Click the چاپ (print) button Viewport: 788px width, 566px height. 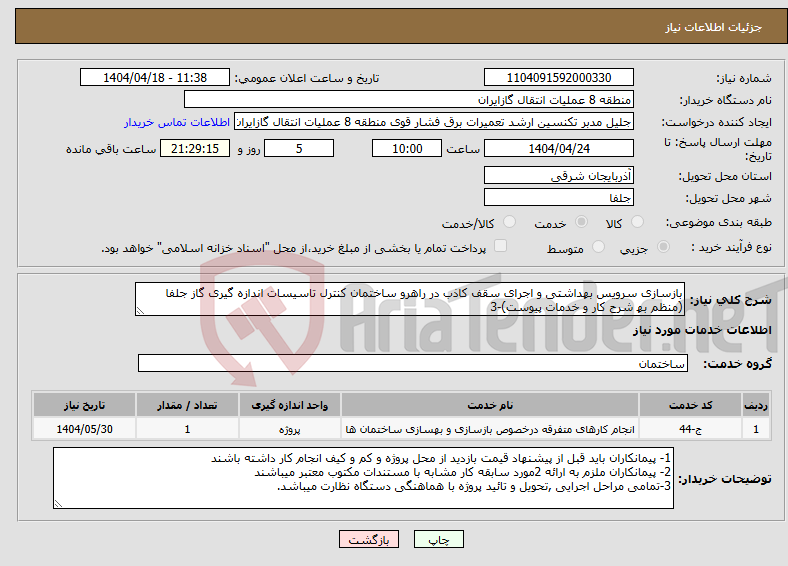(438, 539)
